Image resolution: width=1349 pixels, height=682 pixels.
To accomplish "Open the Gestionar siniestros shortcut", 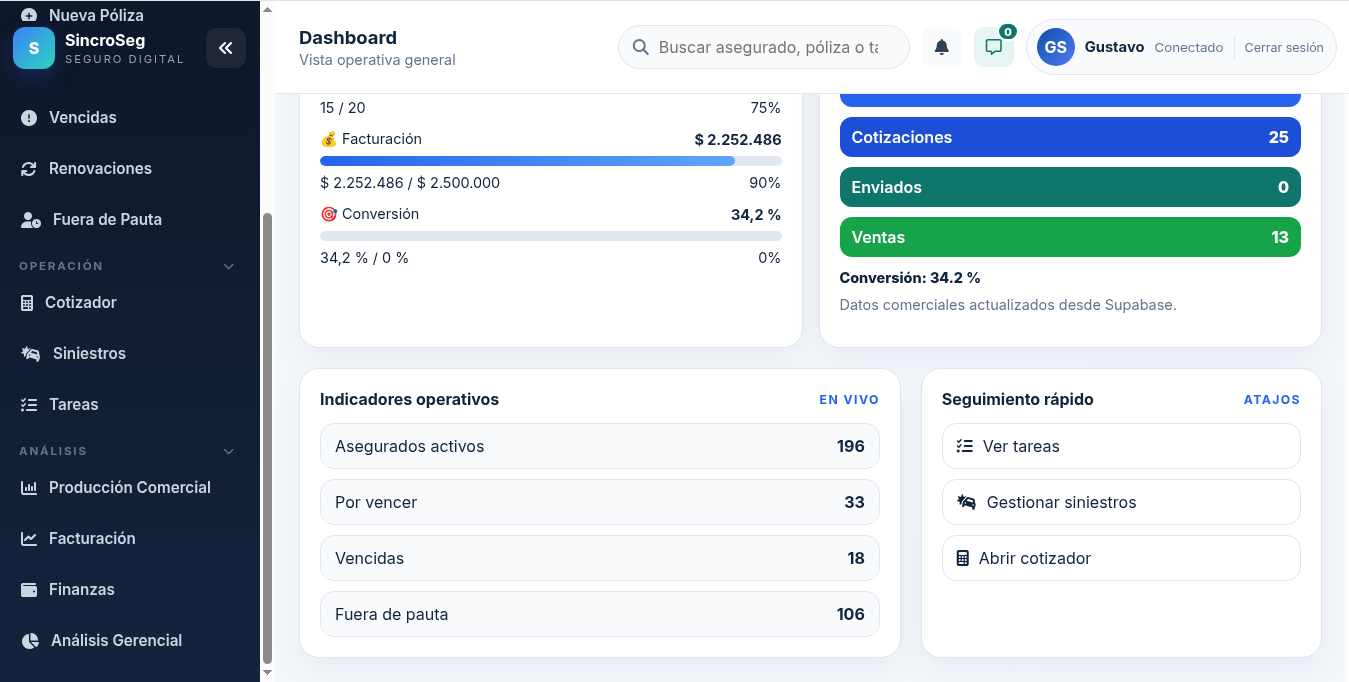I will tap(1121, 502).
